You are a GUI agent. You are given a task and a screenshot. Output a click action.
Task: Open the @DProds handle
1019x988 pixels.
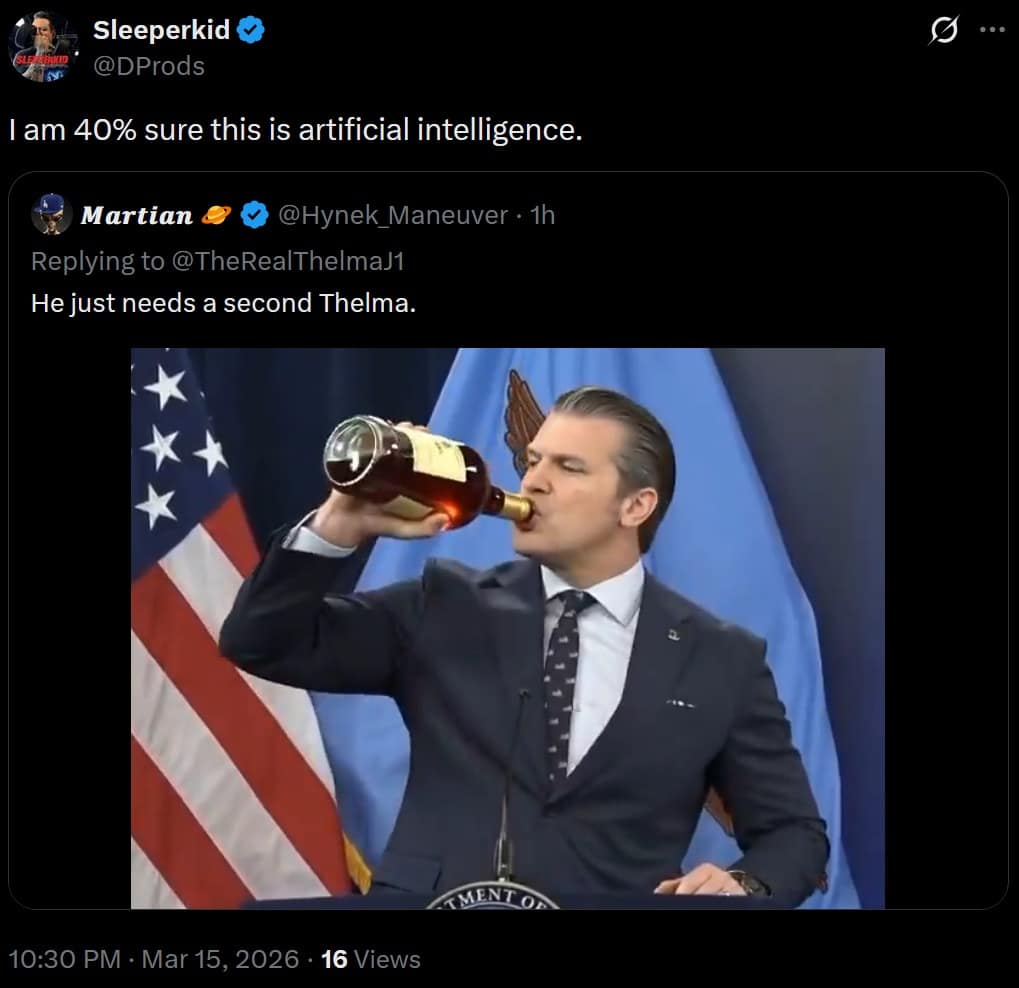[151, 66]
